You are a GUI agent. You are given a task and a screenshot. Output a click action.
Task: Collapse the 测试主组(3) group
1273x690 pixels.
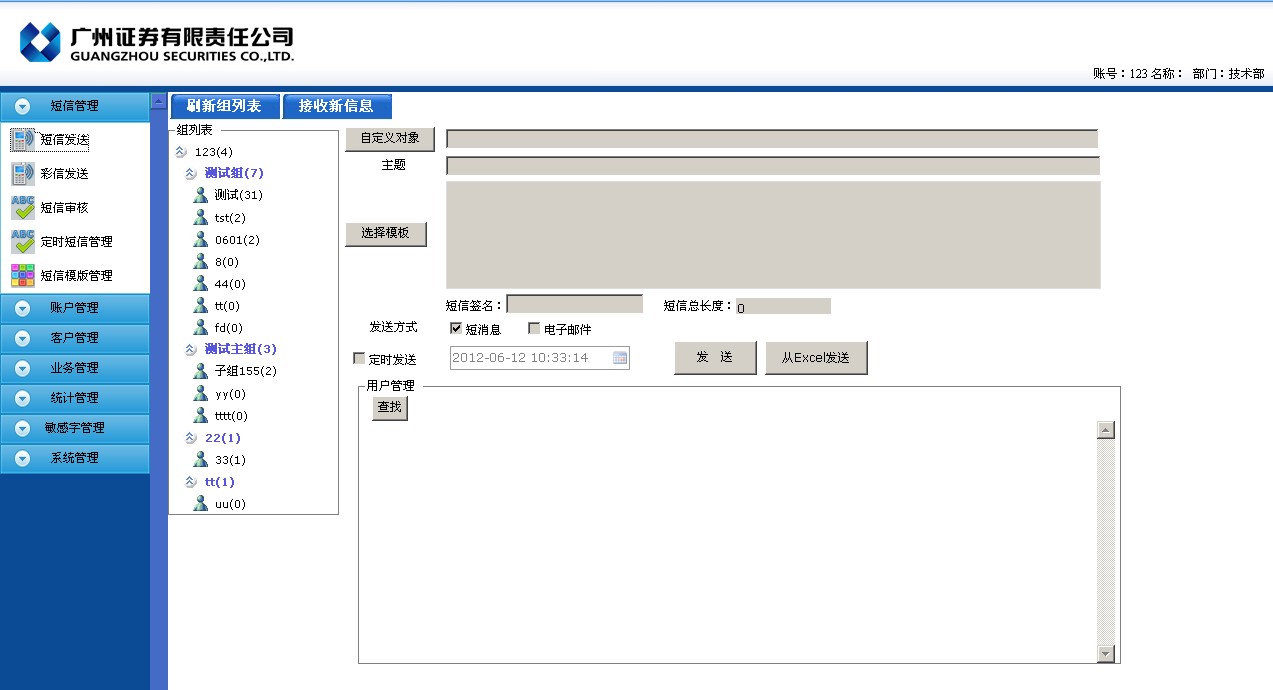click(x=191, y=349)
